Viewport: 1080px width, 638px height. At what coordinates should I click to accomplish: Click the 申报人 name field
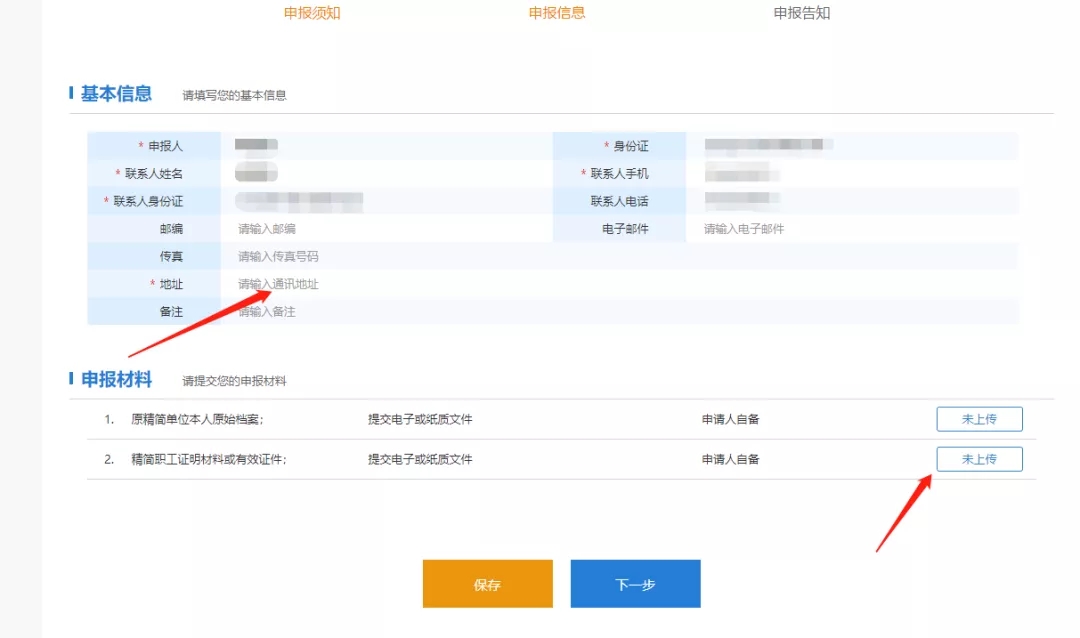[x=386, y=145]
